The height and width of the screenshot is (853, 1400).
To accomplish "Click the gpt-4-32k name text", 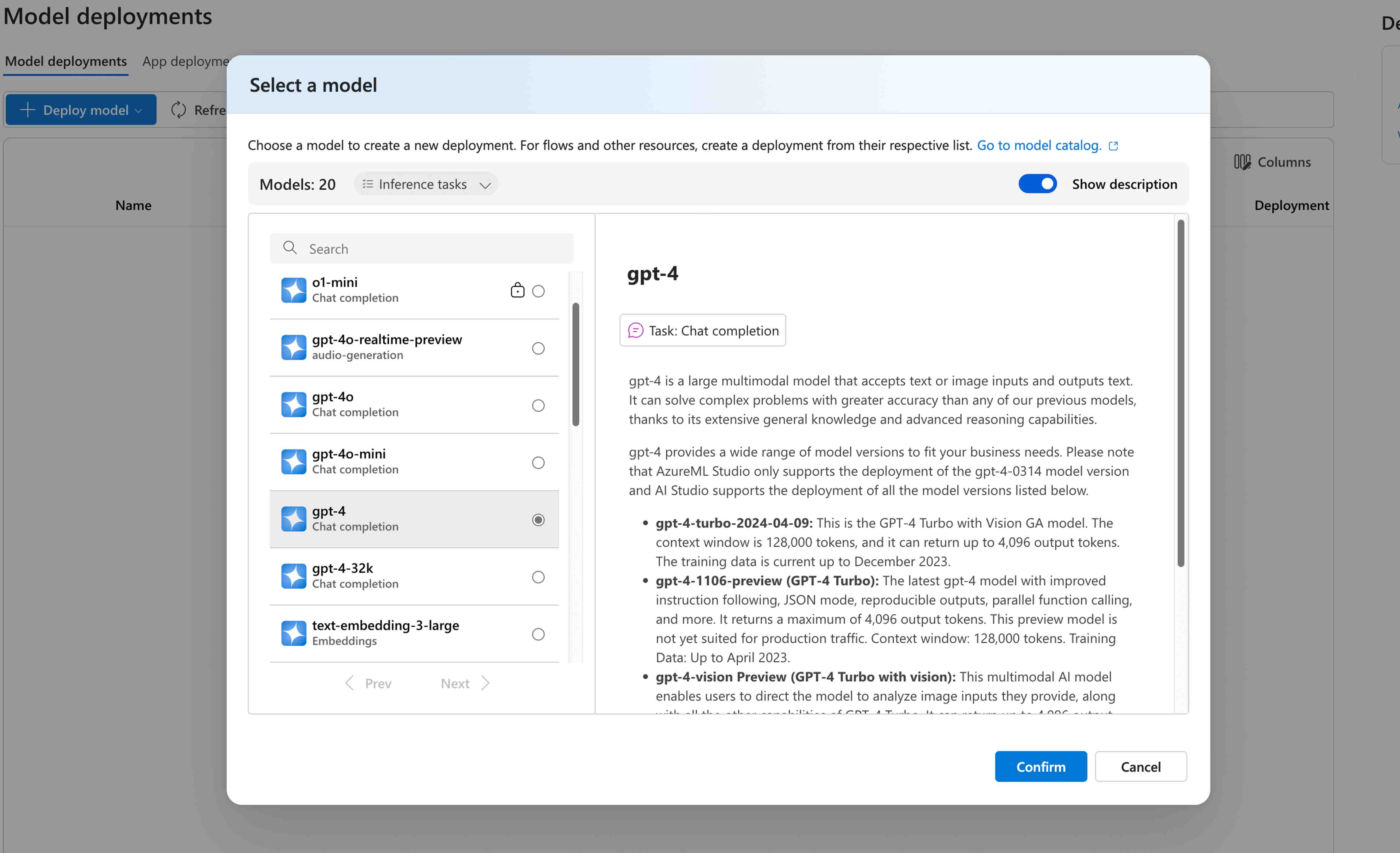I will 343,568.
